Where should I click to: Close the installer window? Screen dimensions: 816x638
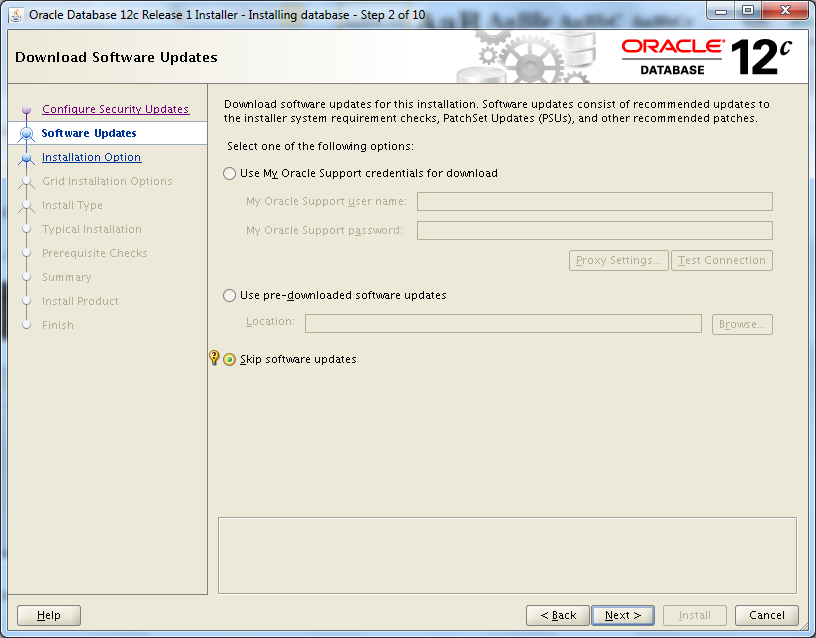(x=785, y=11)
